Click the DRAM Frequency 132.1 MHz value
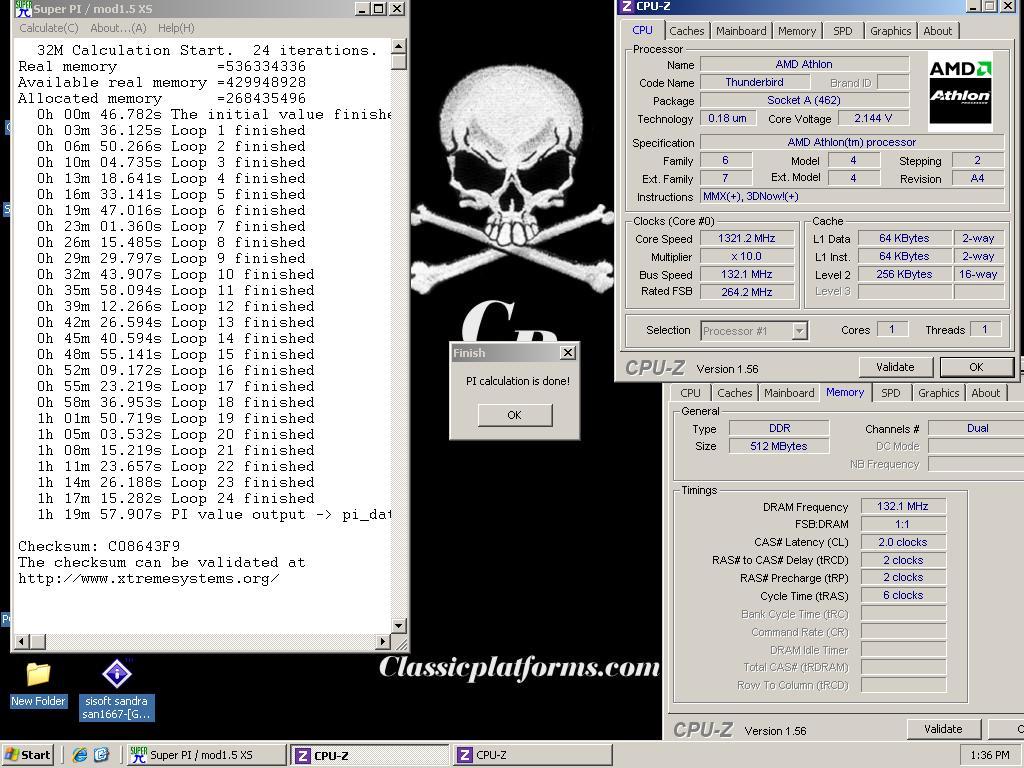This screenshot has height=768, width=1024. click(903, 506)
